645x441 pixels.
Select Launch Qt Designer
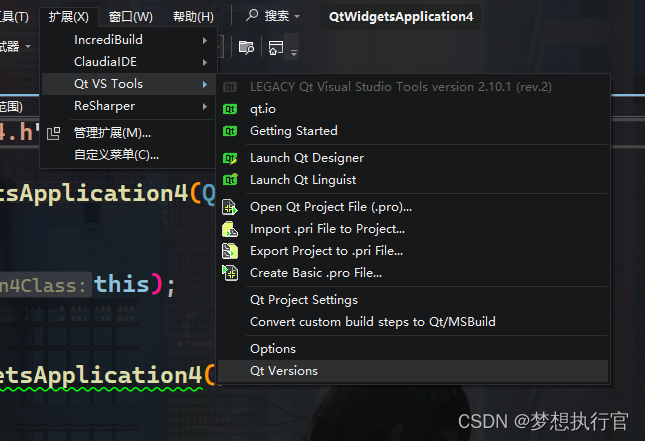click(x=413, y=158)
